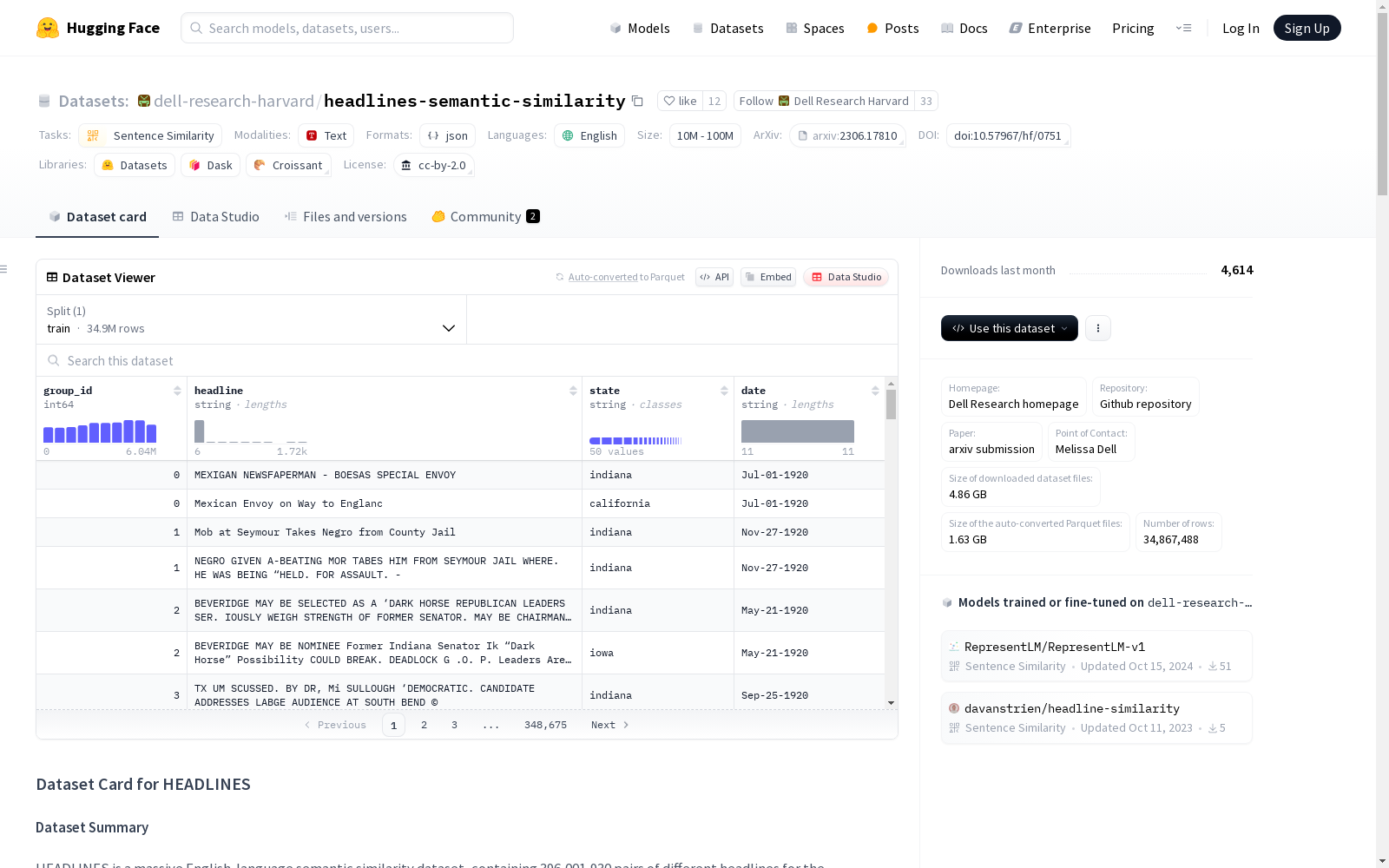Switch to the Data Studio tab
1389x868 pixels.
click(215, 217)
